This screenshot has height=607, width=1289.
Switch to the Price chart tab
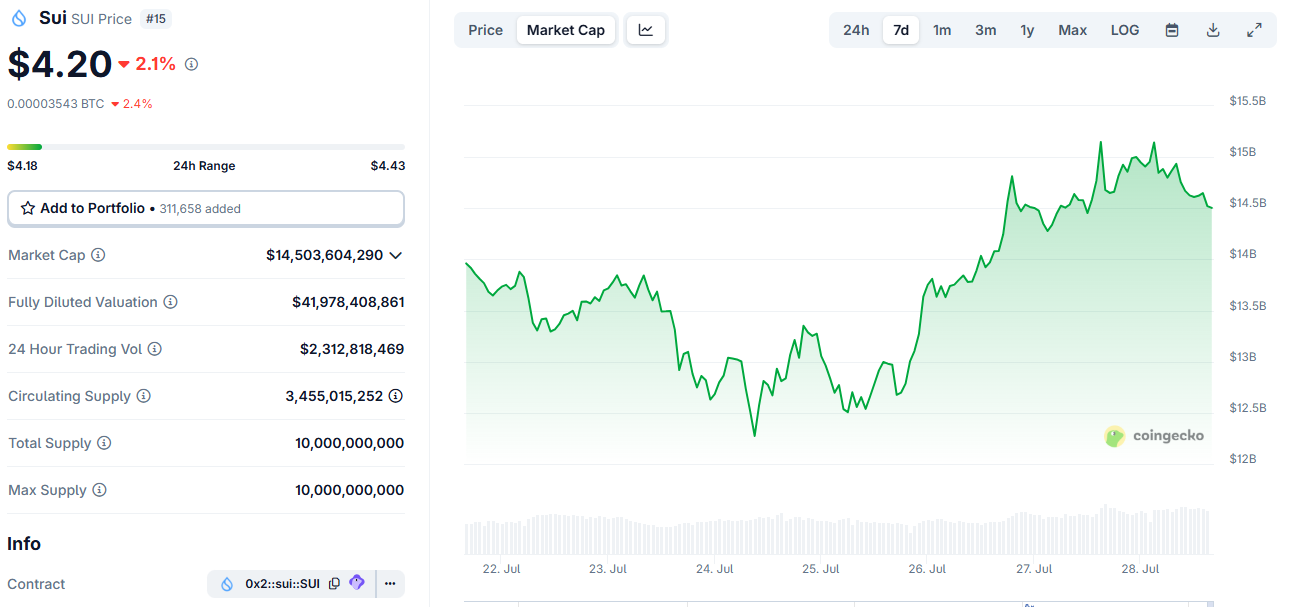click(486, 30)
